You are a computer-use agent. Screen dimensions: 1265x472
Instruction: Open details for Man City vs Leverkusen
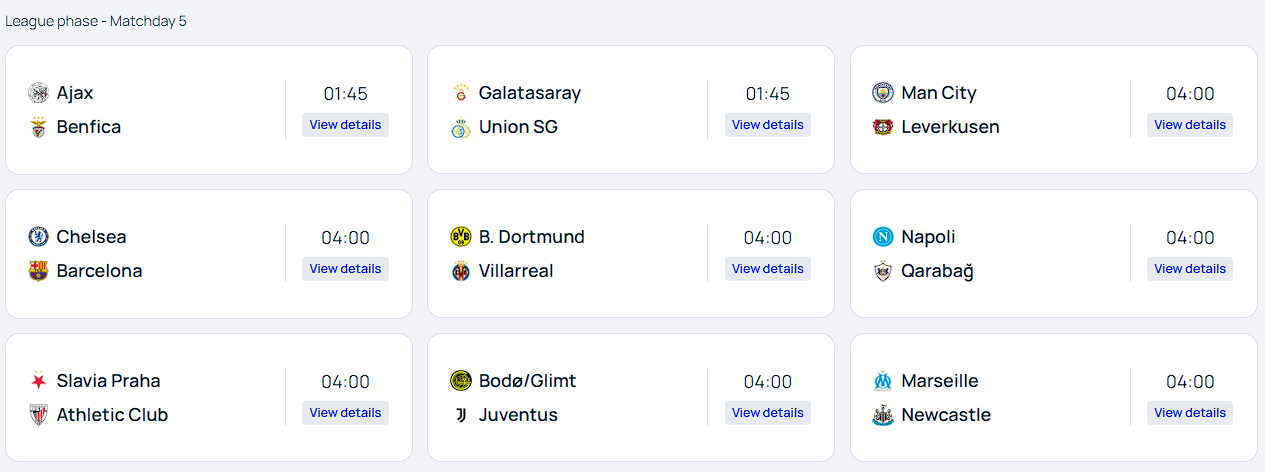(x=1189, y=125)
